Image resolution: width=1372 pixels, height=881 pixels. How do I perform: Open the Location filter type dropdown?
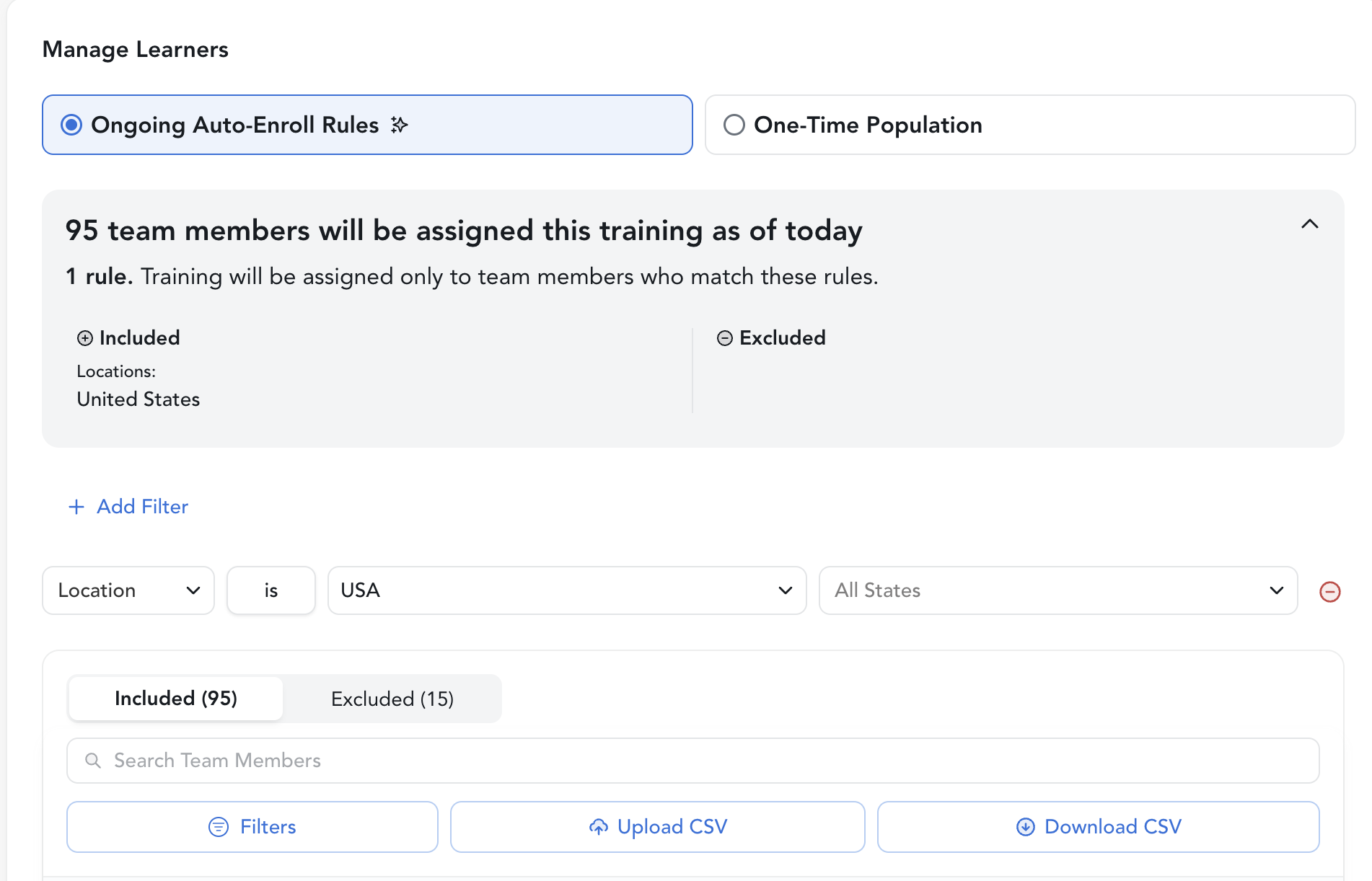pyautogui.click(x=128, y=590)
